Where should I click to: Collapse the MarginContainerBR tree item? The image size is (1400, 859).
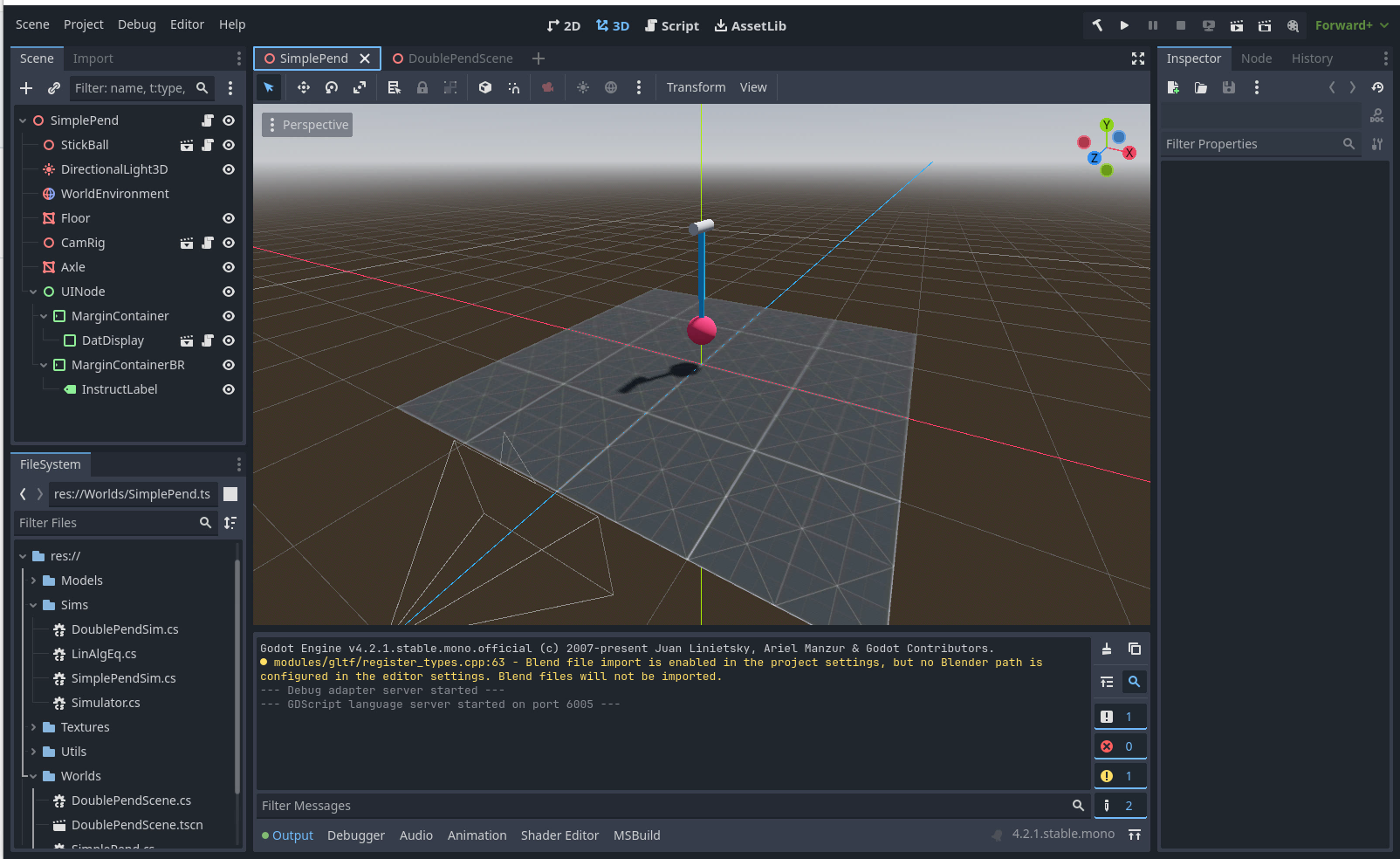pos(44,365)
